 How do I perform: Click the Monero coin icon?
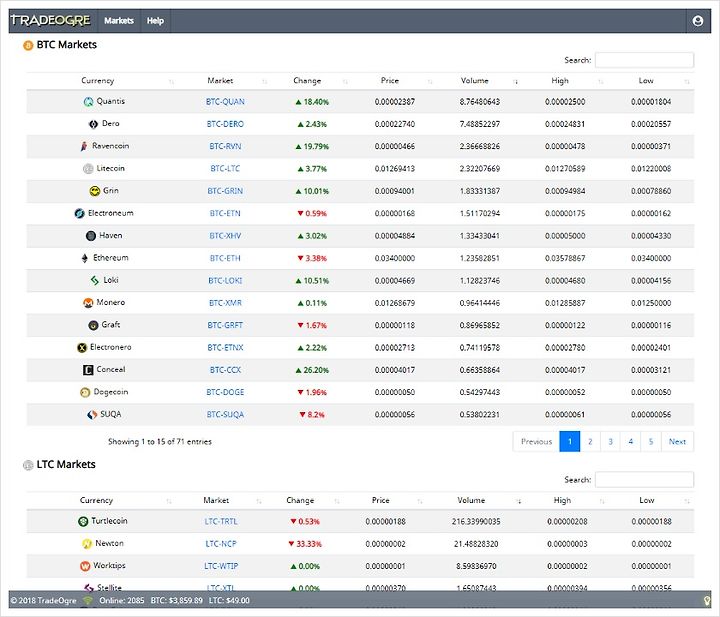tap(88, 303)
